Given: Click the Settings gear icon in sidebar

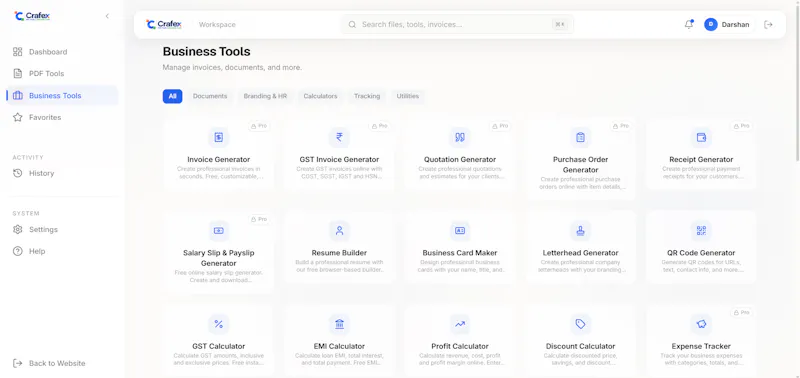Looking at the screenshot, I should click(x=18, y=230).
